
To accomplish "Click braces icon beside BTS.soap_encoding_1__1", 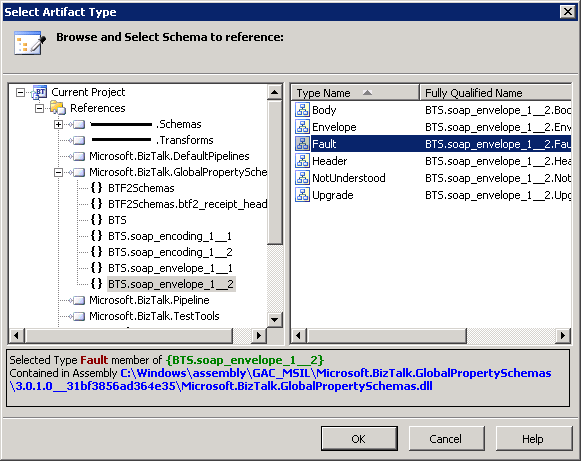I will (96, 236).
